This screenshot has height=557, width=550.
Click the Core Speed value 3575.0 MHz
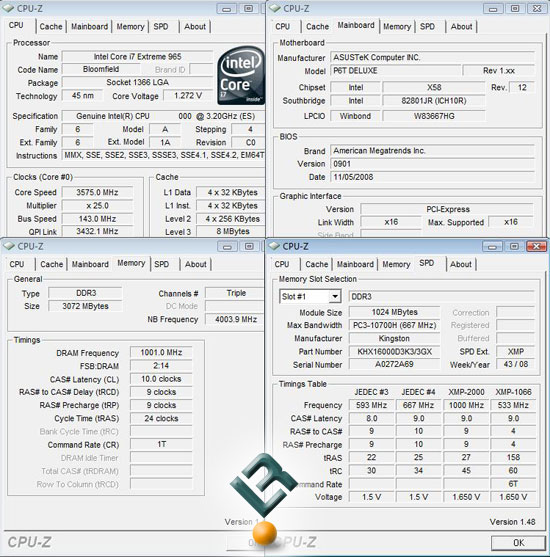click(97, 192)
